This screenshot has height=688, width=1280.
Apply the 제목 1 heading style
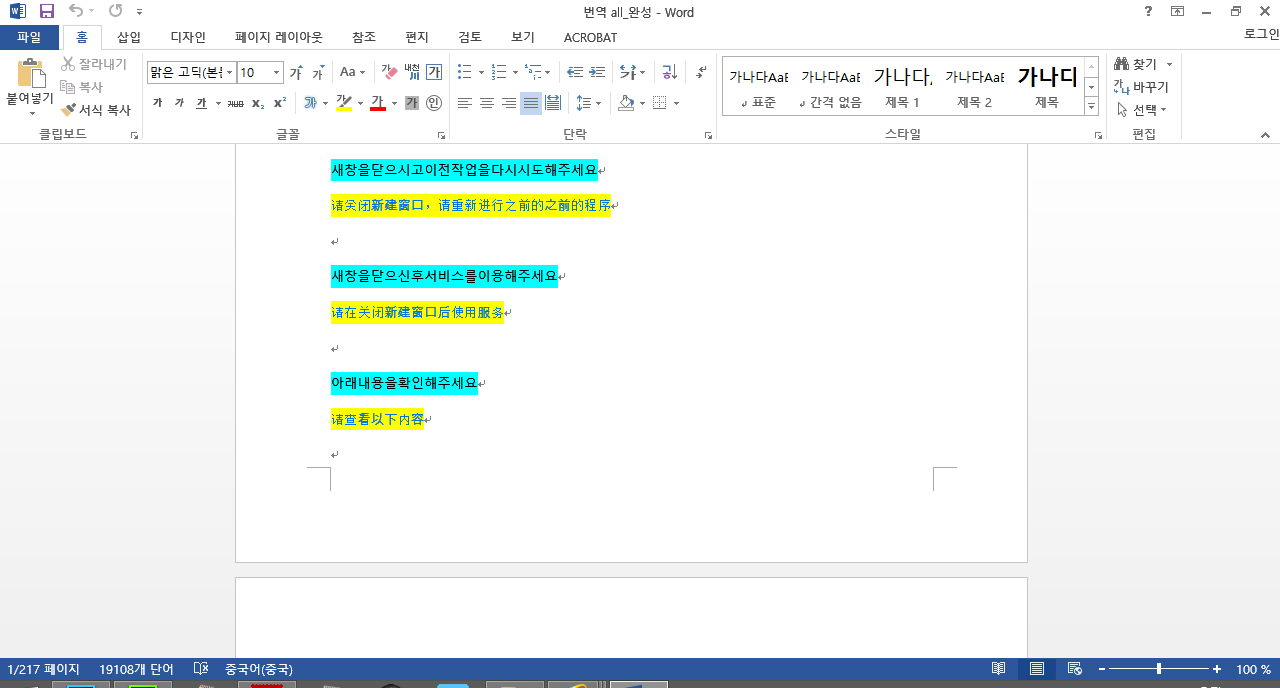pos(902,87)
